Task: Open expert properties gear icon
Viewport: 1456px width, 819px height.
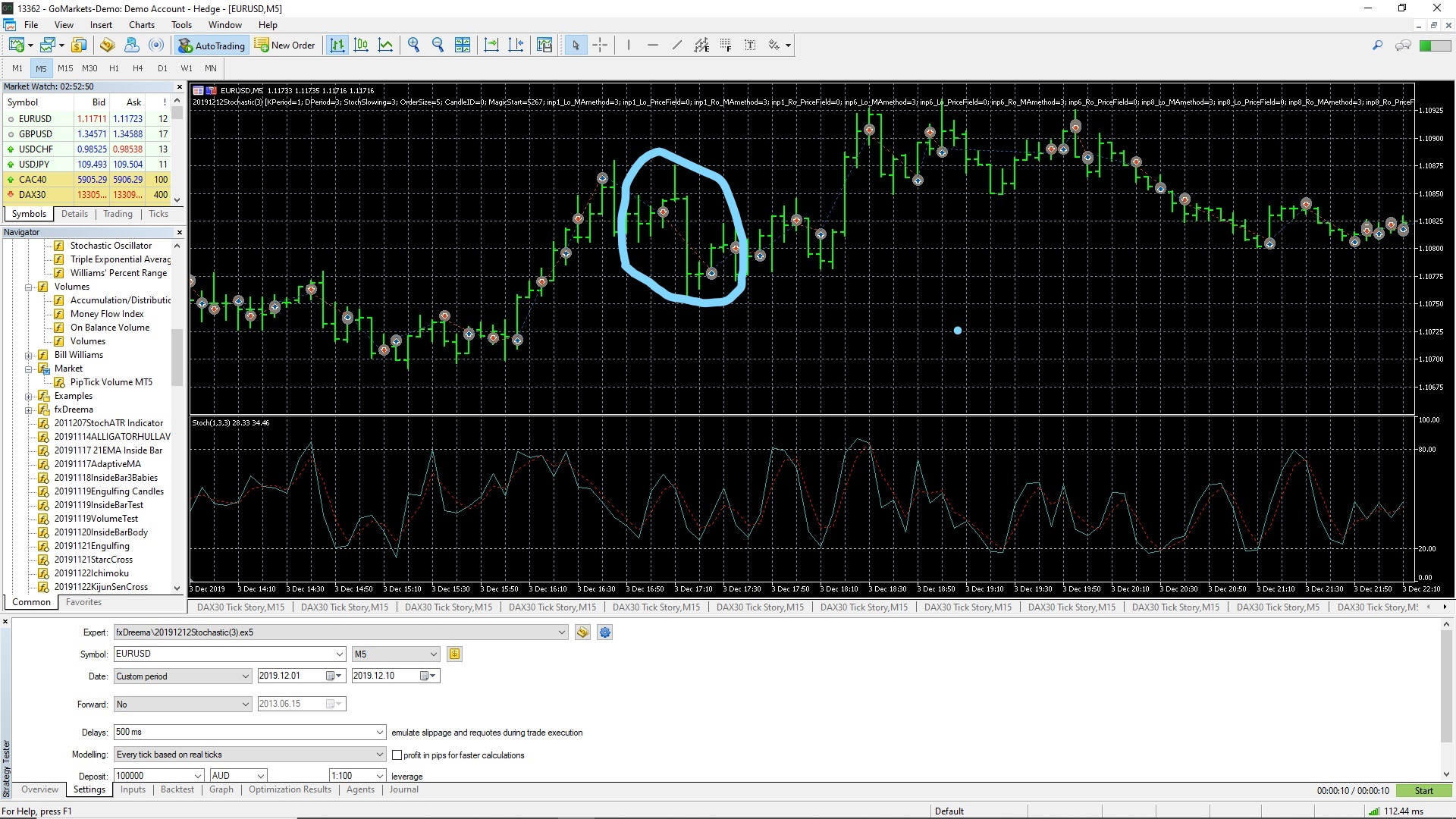Action: (x=604, y=632)
